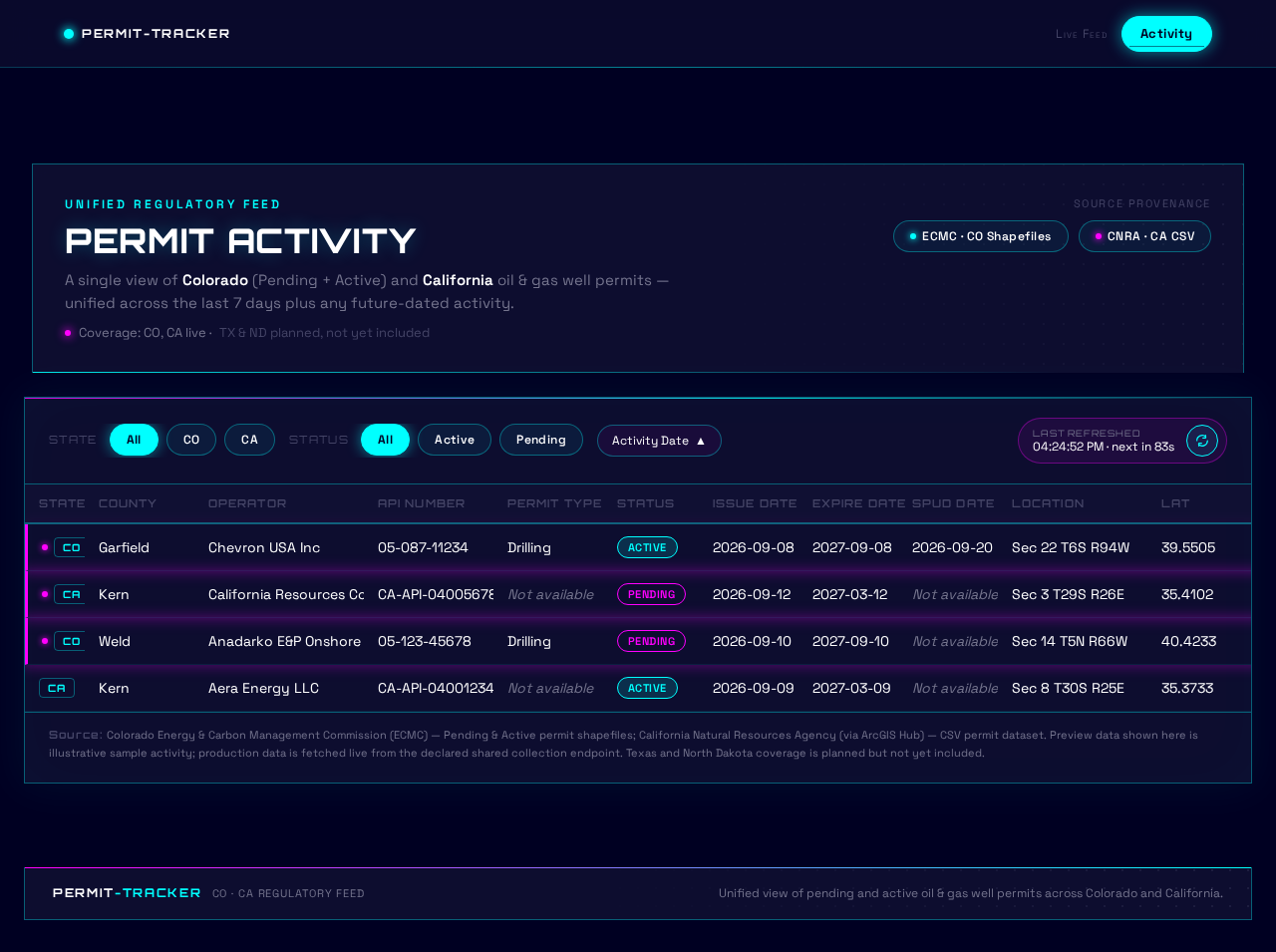Select issue date 2026-09-09
The height and width of the screenshot is (952, 1276).
pyautogui.click(x=753, y=688)
